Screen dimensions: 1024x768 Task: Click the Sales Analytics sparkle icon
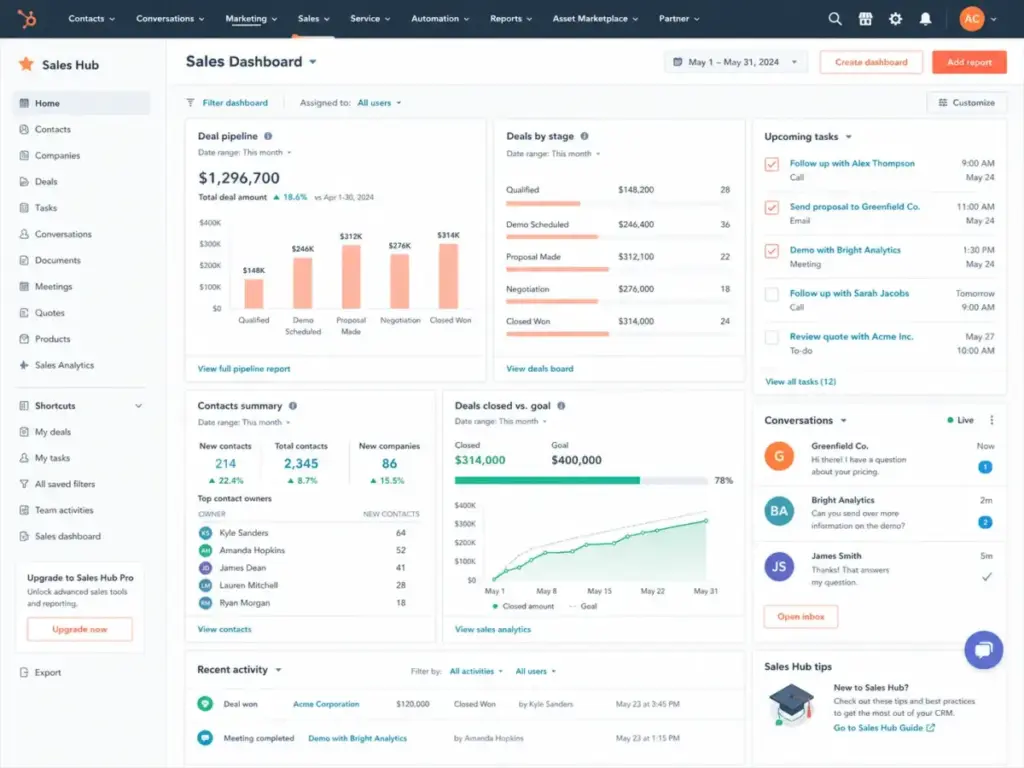tap(24, 365)
